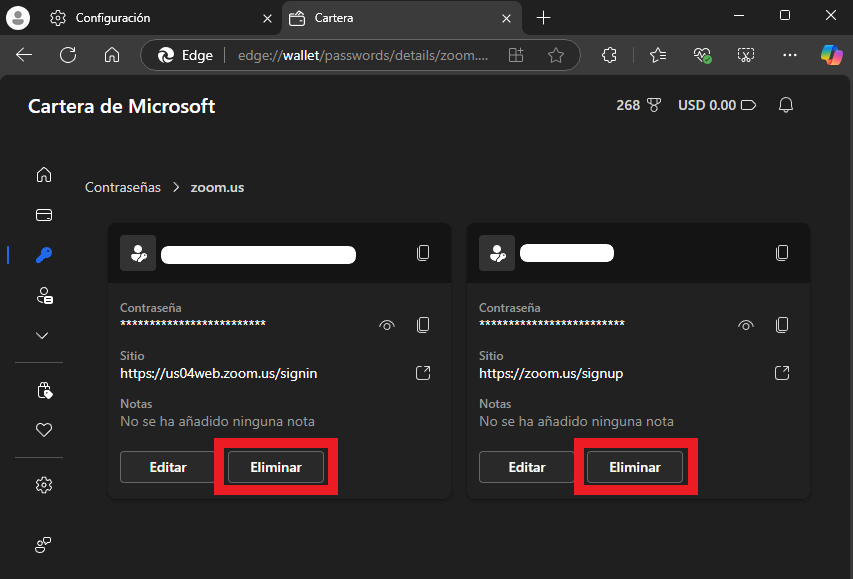853x579 pixels.
Task: Close the Configuración tab
Action: (267, 19)
